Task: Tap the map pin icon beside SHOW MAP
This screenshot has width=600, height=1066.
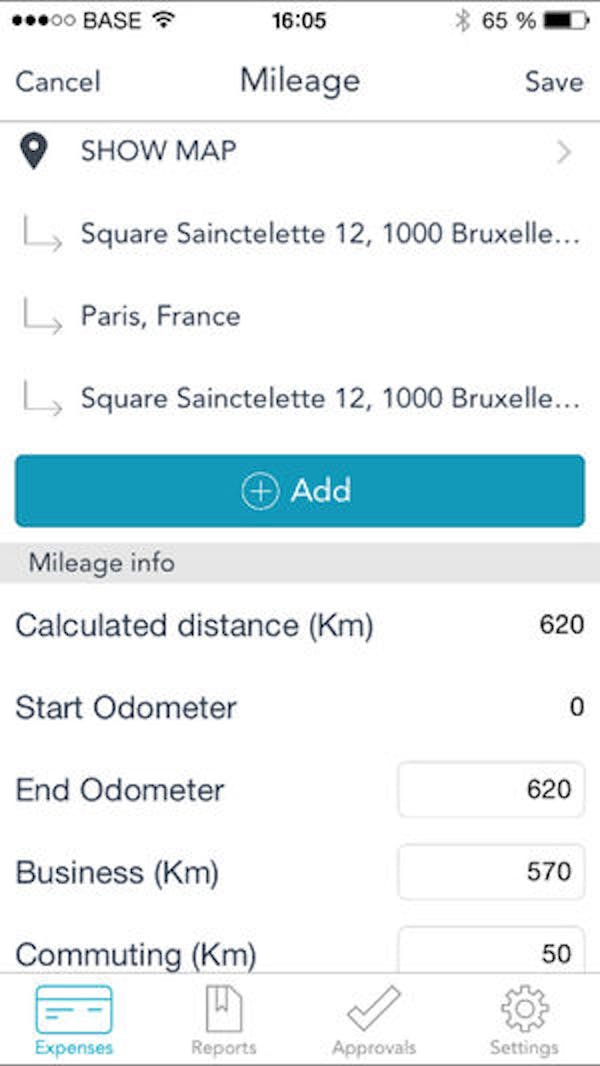Action: tap(34, 151)
